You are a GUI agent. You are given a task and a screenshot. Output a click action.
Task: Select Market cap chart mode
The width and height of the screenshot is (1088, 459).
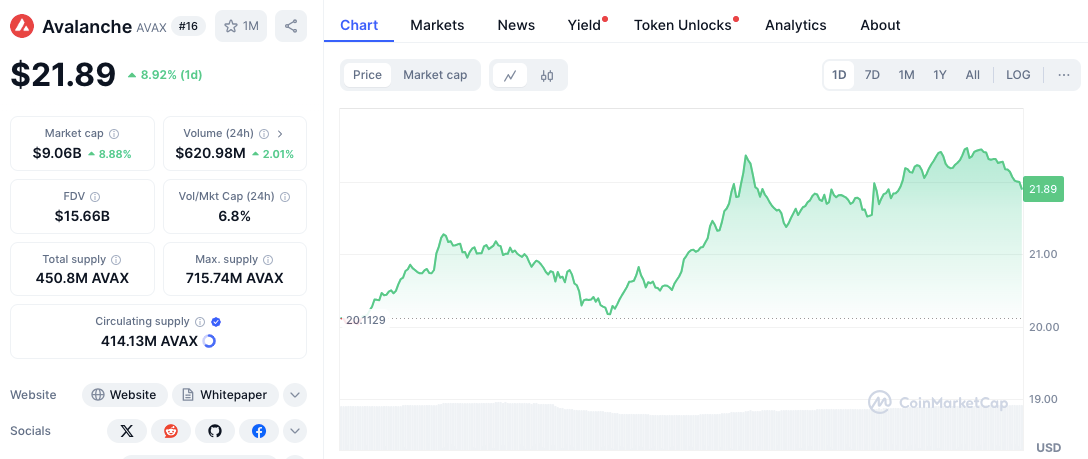(x=435, y=75)
